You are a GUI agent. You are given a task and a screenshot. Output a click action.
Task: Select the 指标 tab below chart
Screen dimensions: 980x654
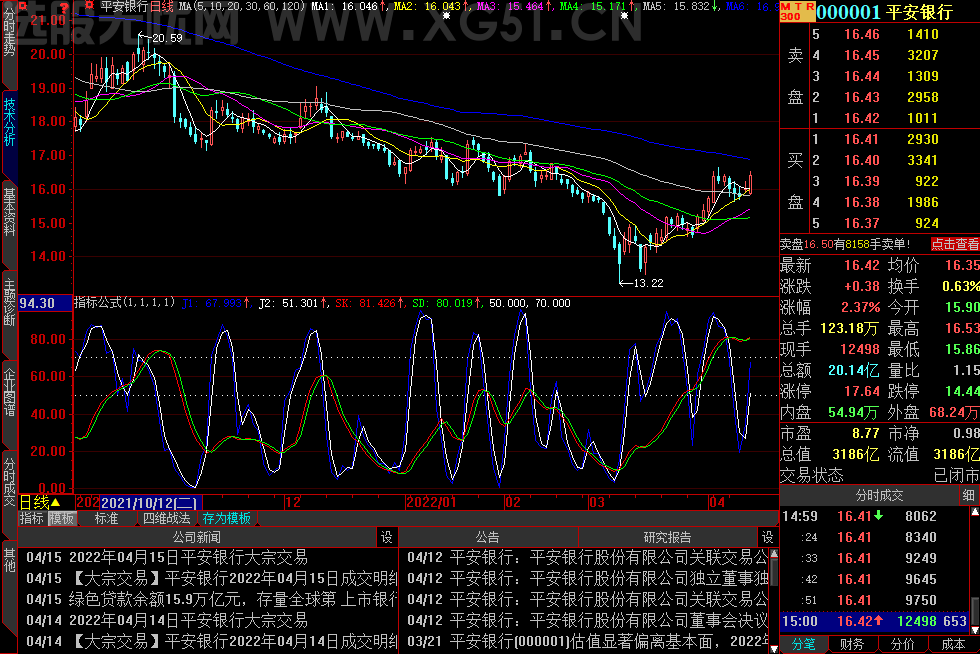[32, 518]
